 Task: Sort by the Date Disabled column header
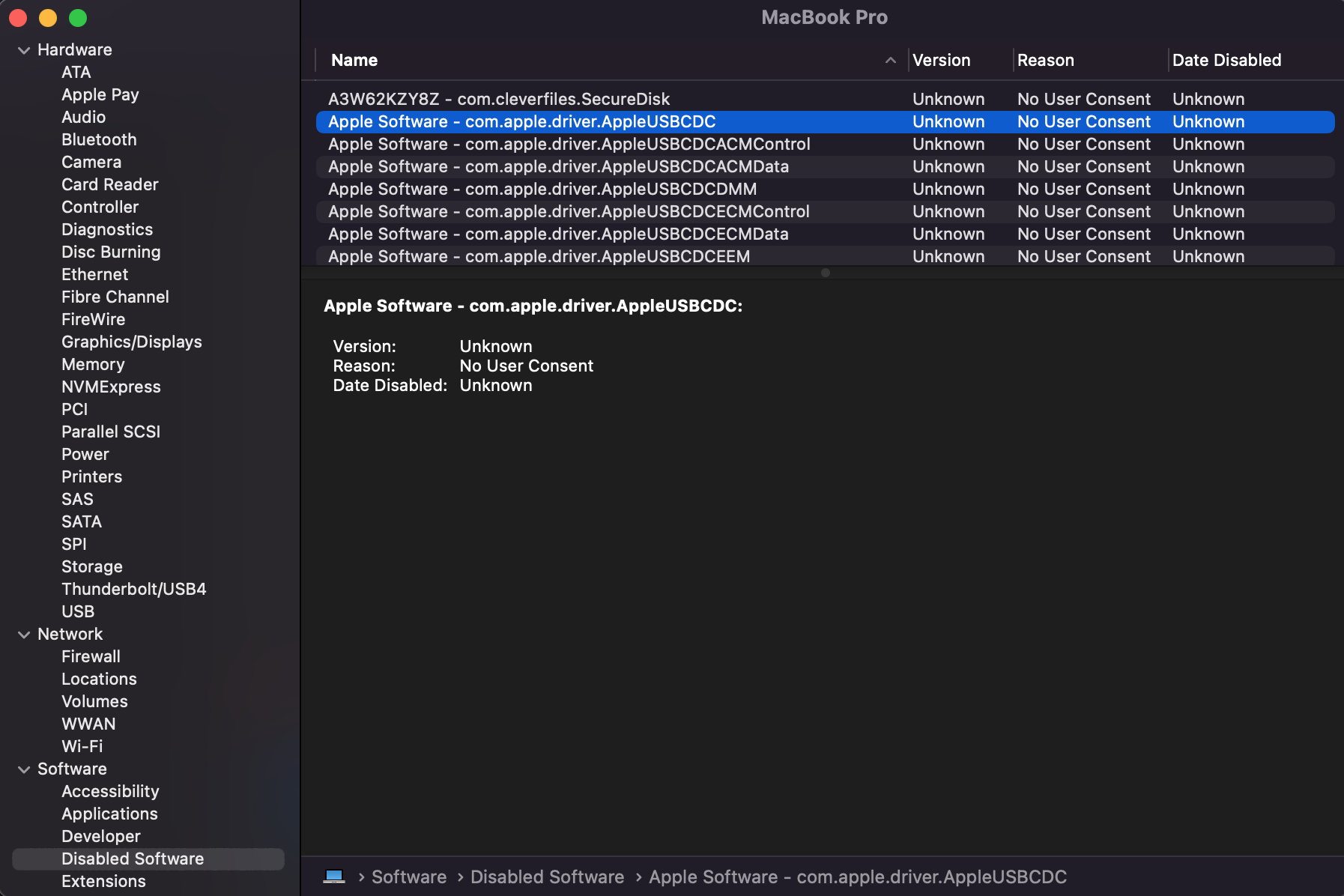[1226, 61]
